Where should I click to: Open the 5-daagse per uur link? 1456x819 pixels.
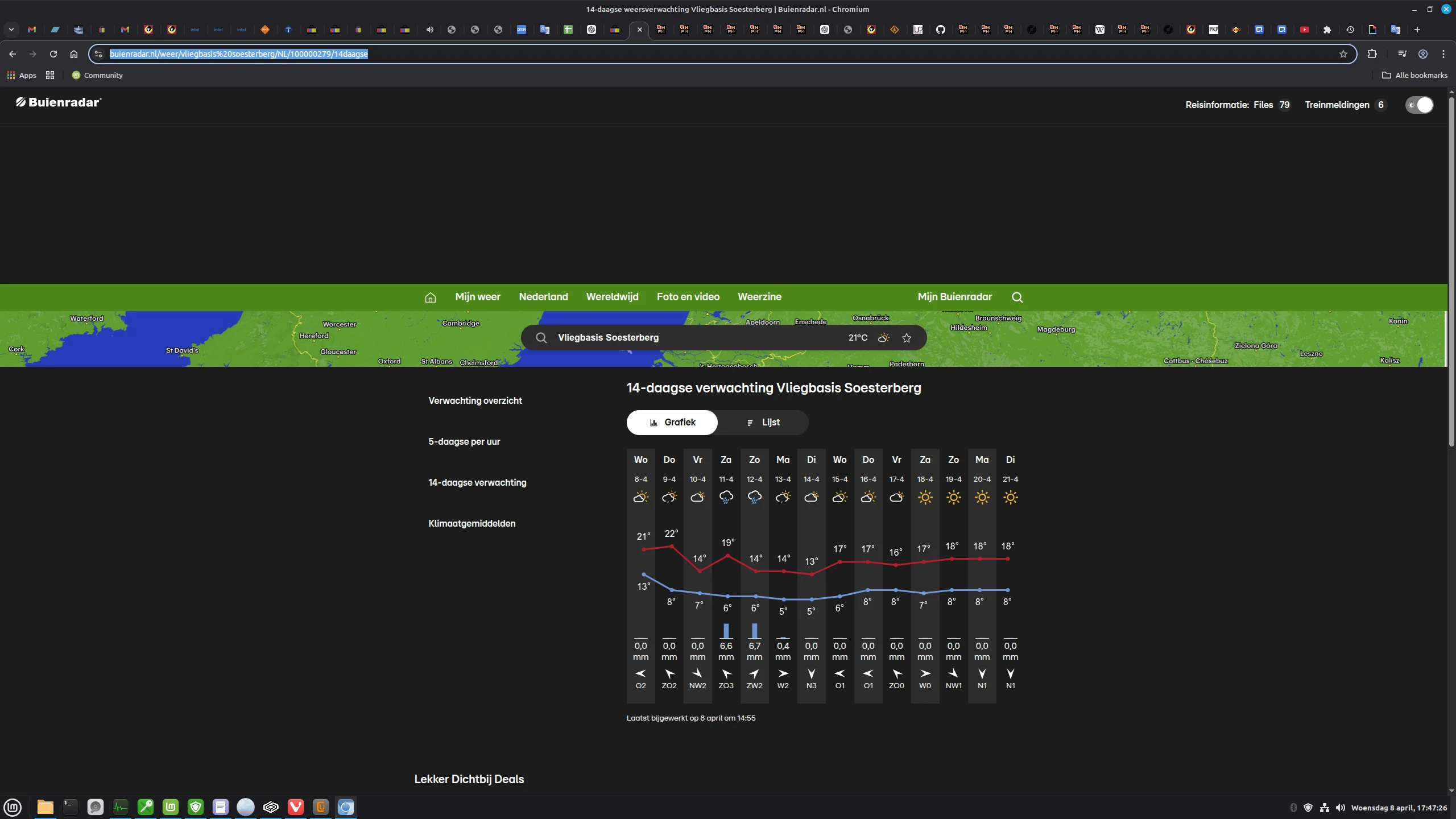[464, 441]
